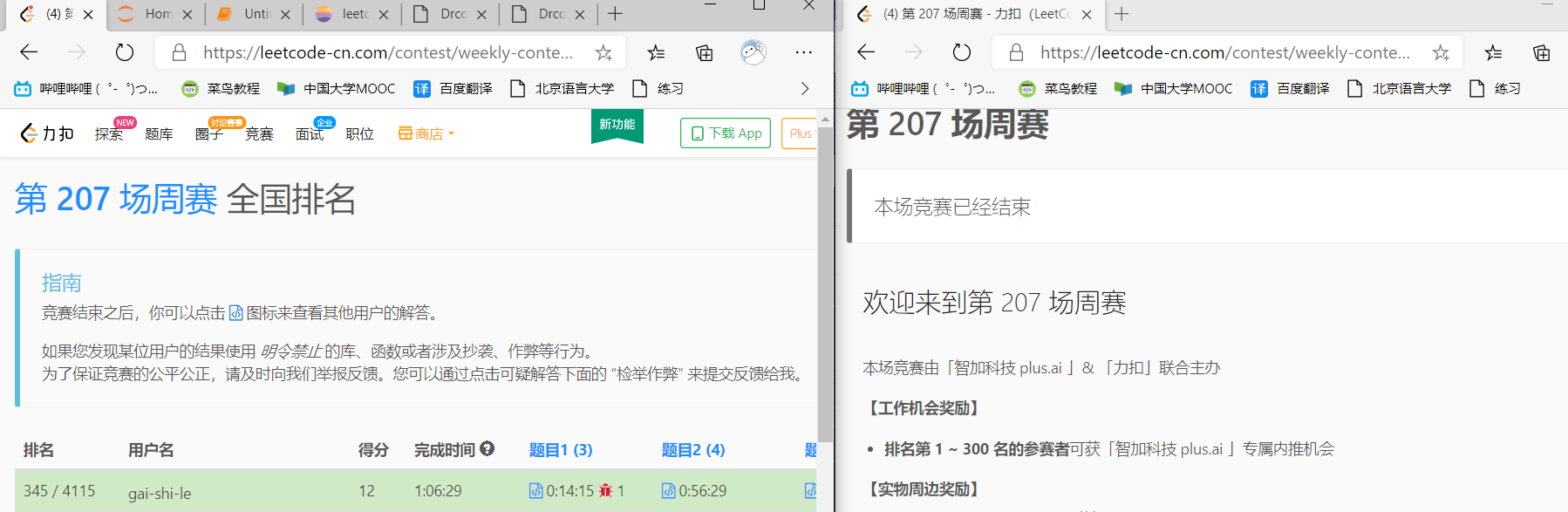Click address bar in left browser window
This screenshot has width=1568, height=512.
pos(388,52)
